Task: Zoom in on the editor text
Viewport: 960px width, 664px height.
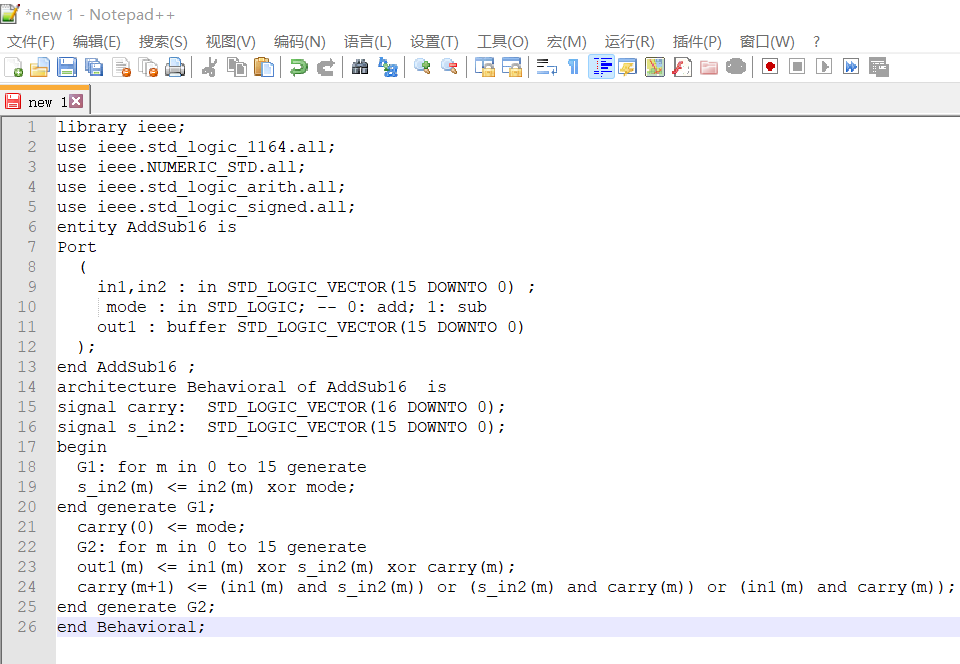Action: click(x=422, y=67)
